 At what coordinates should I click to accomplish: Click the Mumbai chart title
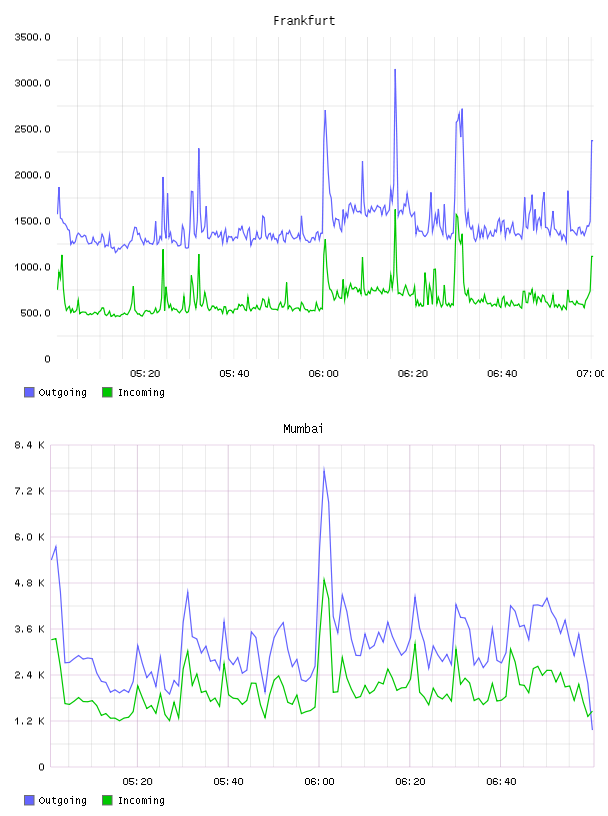coord(303,429)
